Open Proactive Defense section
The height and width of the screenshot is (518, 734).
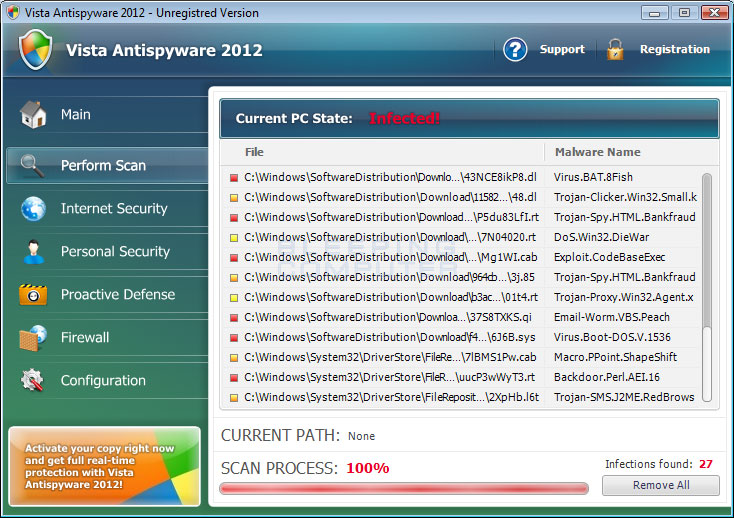pos(108,295)
